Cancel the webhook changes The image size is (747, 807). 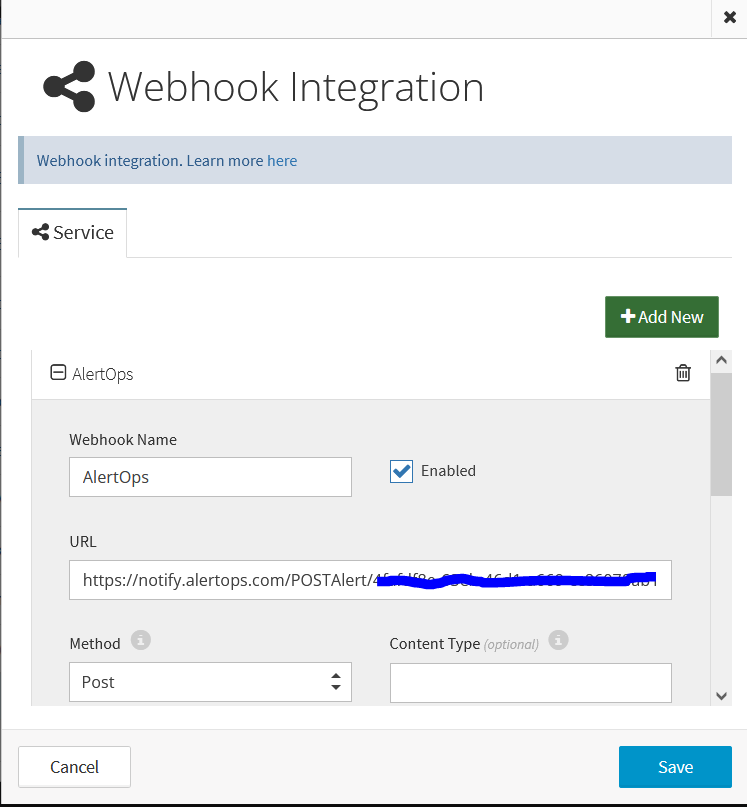[74, 767]
